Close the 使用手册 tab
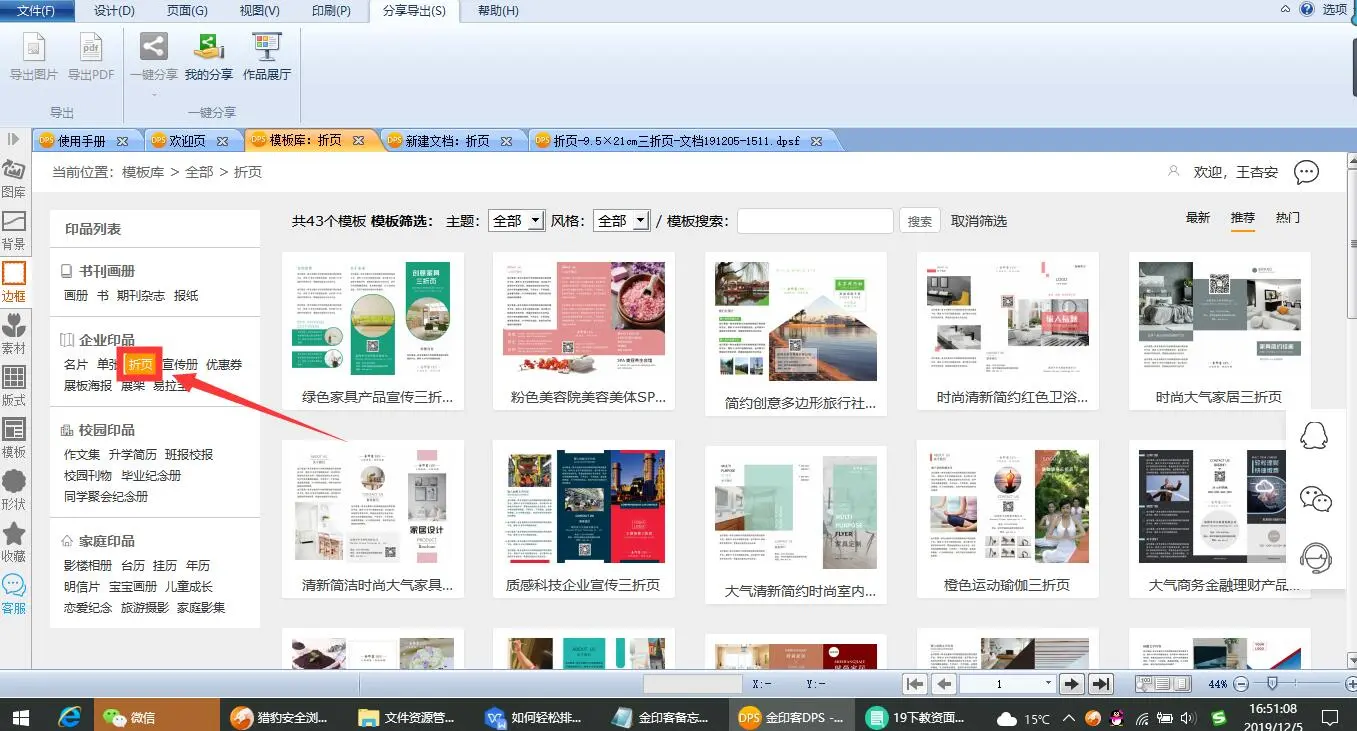 tap(123, 141)
